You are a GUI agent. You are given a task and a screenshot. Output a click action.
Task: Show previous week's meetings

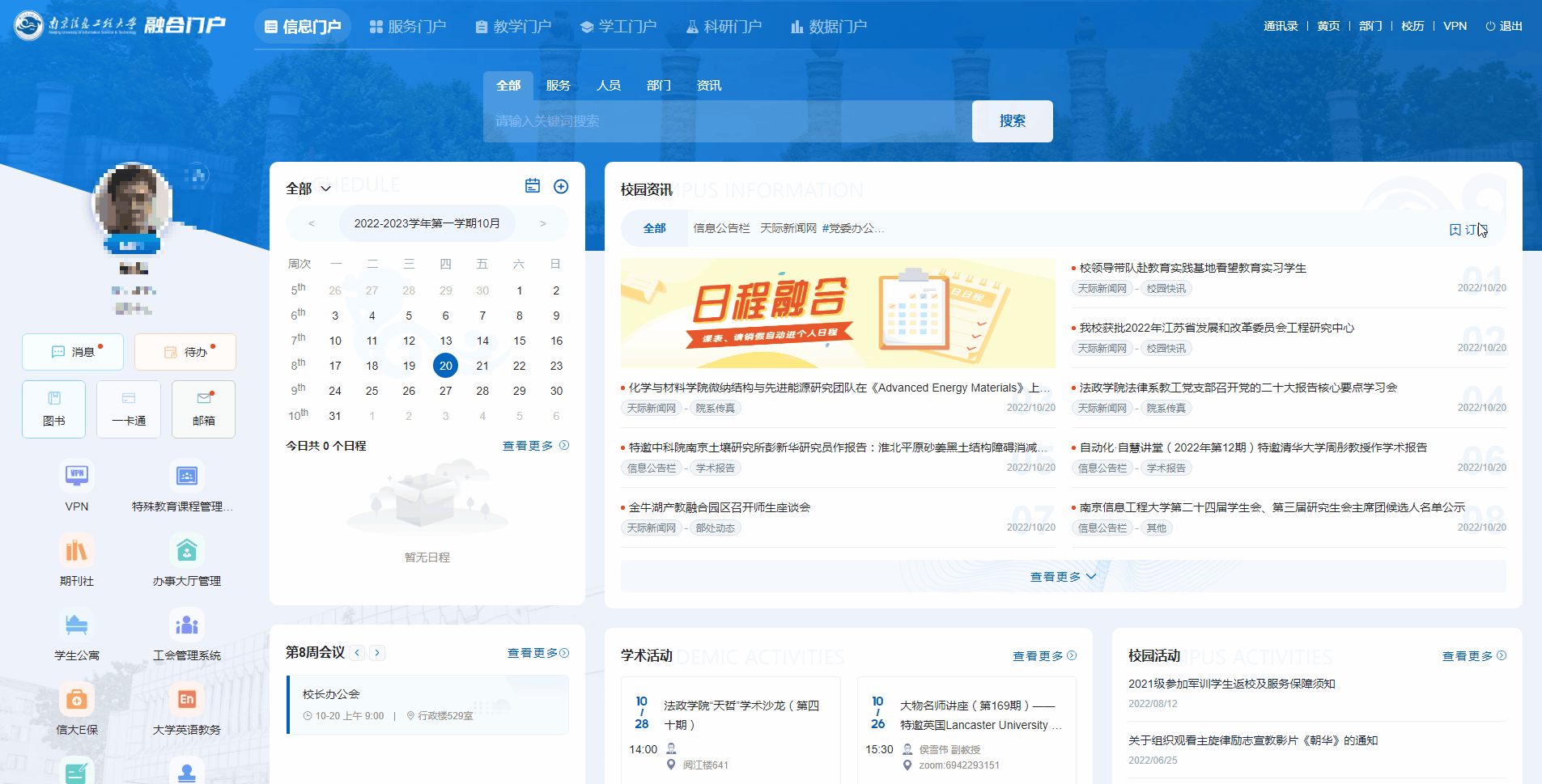tap(357, 653)
